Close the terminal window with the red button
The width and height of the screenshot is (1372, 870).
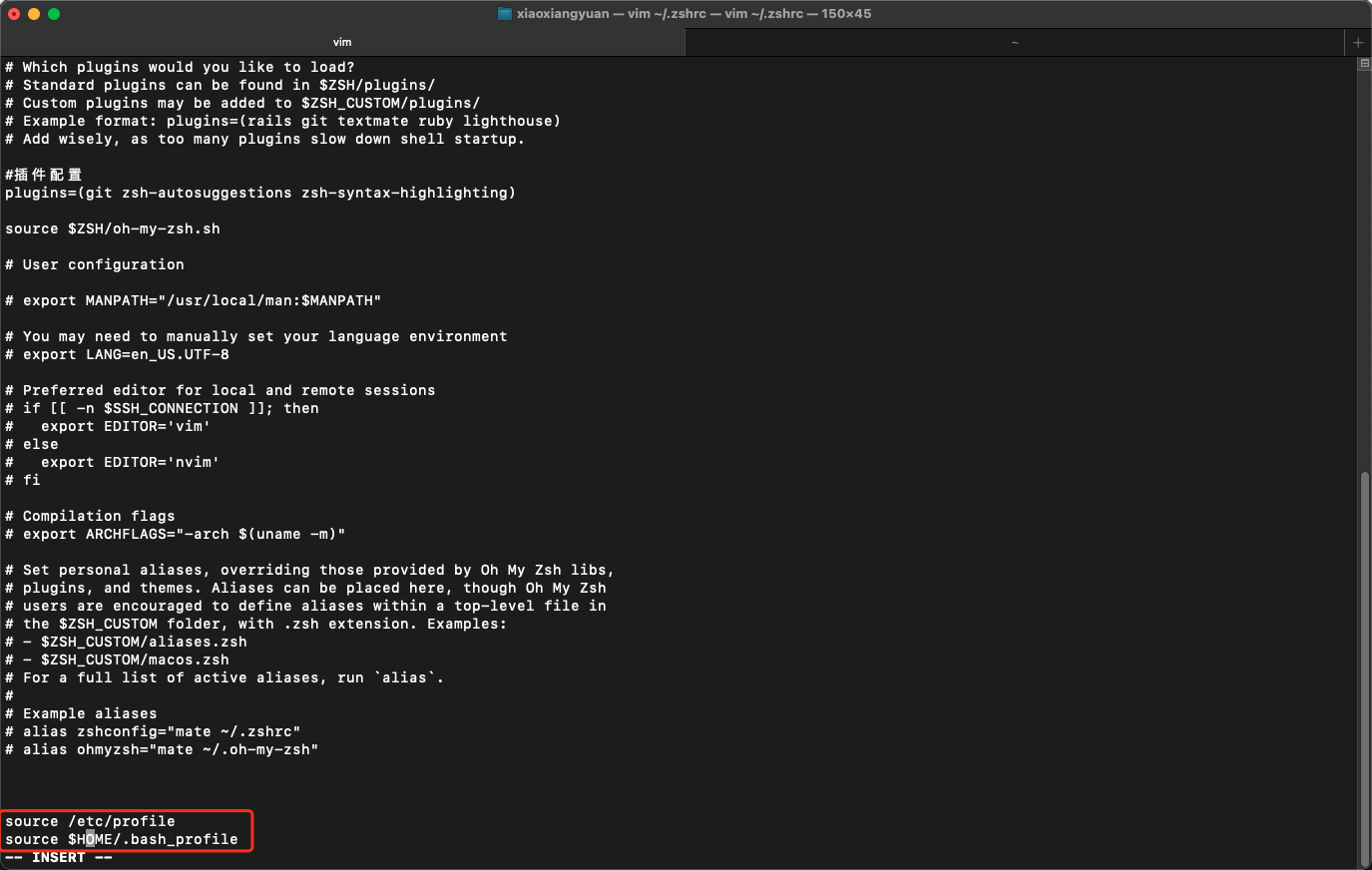coord(14,14)
